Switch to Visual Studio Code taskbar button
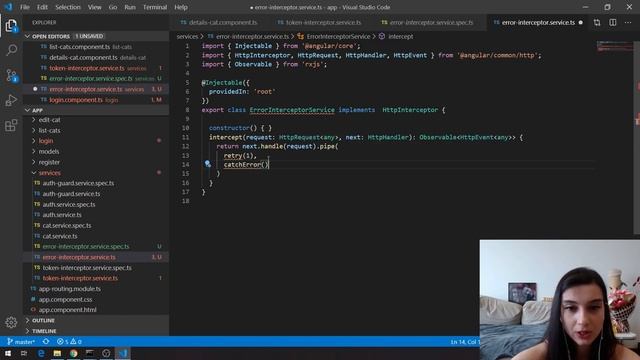The image size is (640, 360). click(x=123, y=353)
